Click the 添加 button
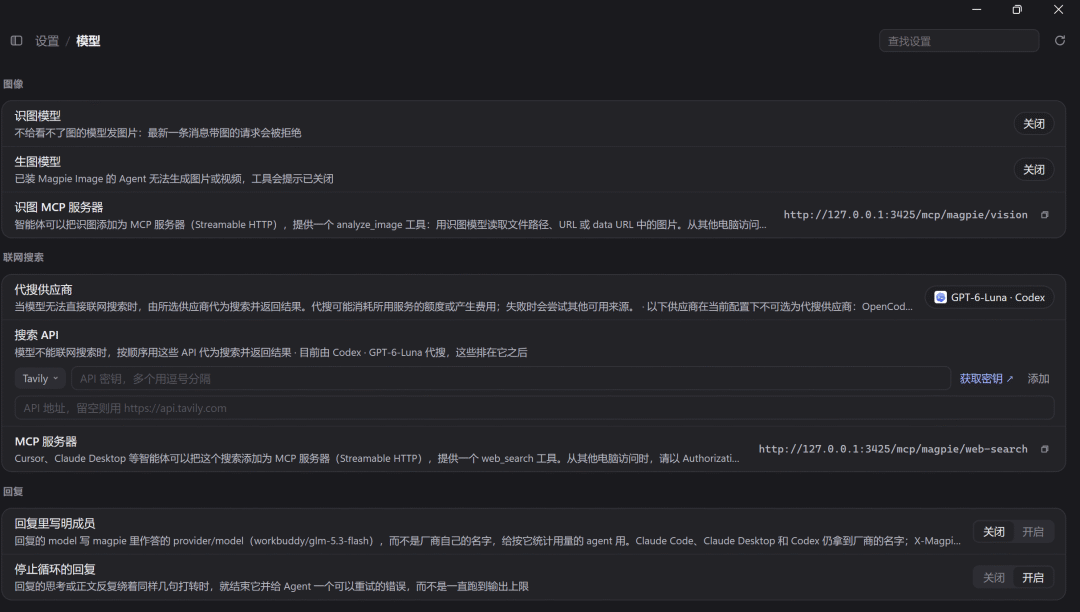The width and height of the screenshot is (1080, 612). [1038, 379]
